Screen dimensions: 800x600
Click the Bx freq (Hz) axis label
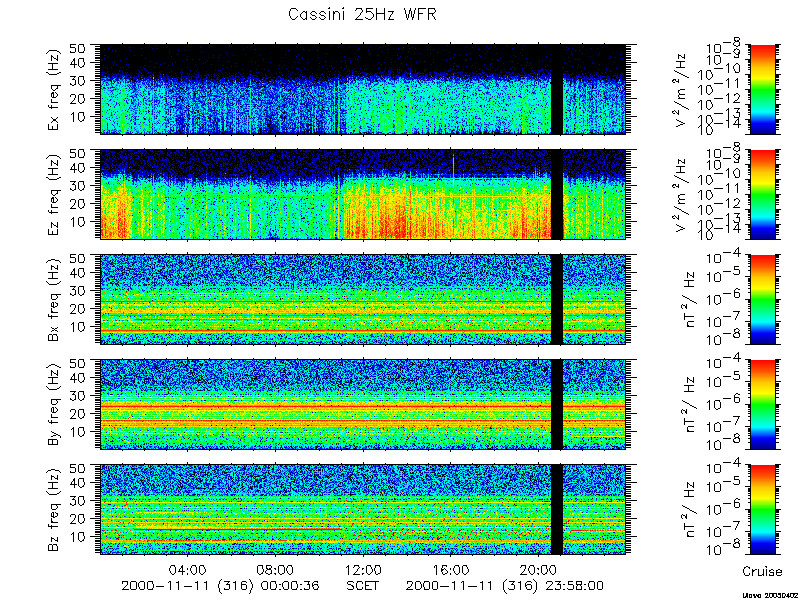click(x=55, y=299)
